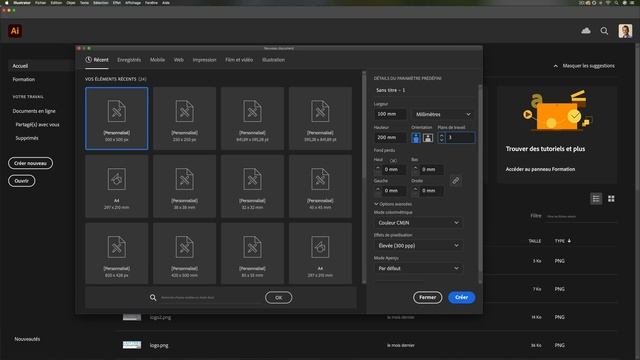Open the Fichier menu
This screenshot has height=360, width=640.
[40, 2]
